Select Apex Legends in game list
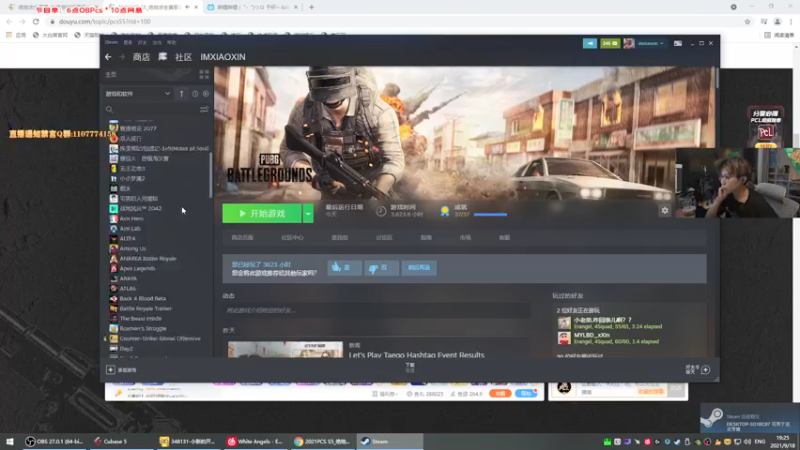The height and width of the screenshot is (450, 800). 137,268
